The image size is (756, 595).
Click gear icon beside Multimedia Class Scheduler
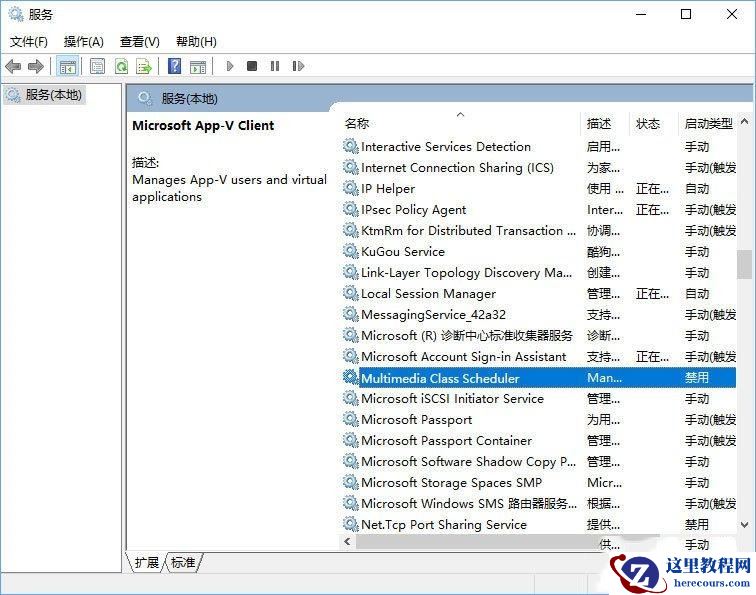351,377
